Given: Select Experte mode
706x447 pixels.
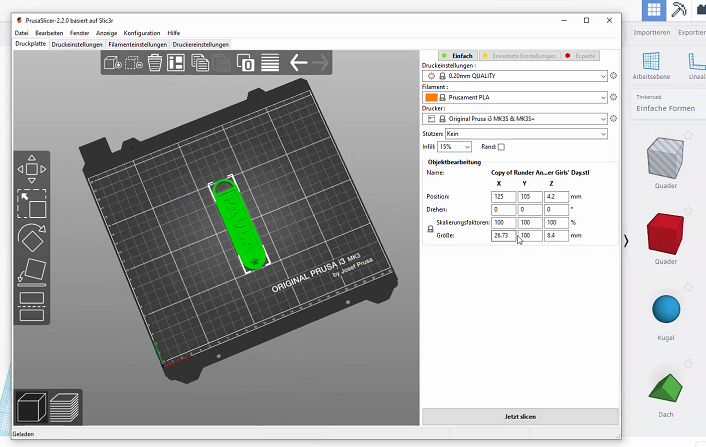Looking at the screenshot, I should point(580,56).
